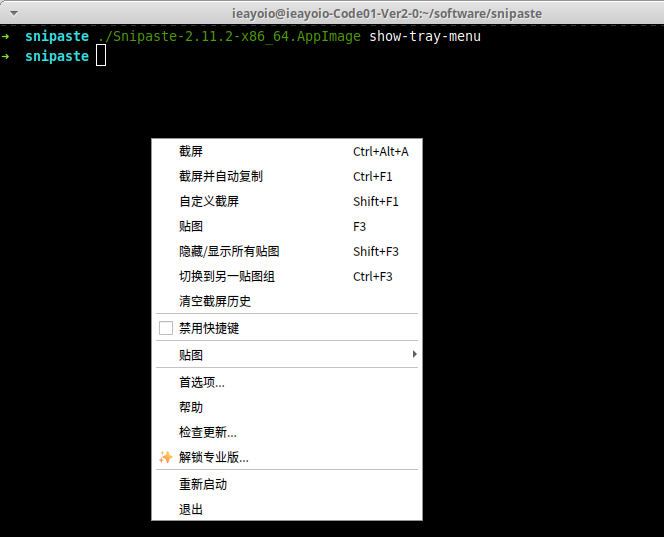Screen dimensions: 664x537
Task: Choose 截屏并自动复制 from the tray menu
Action: (287, 176)
